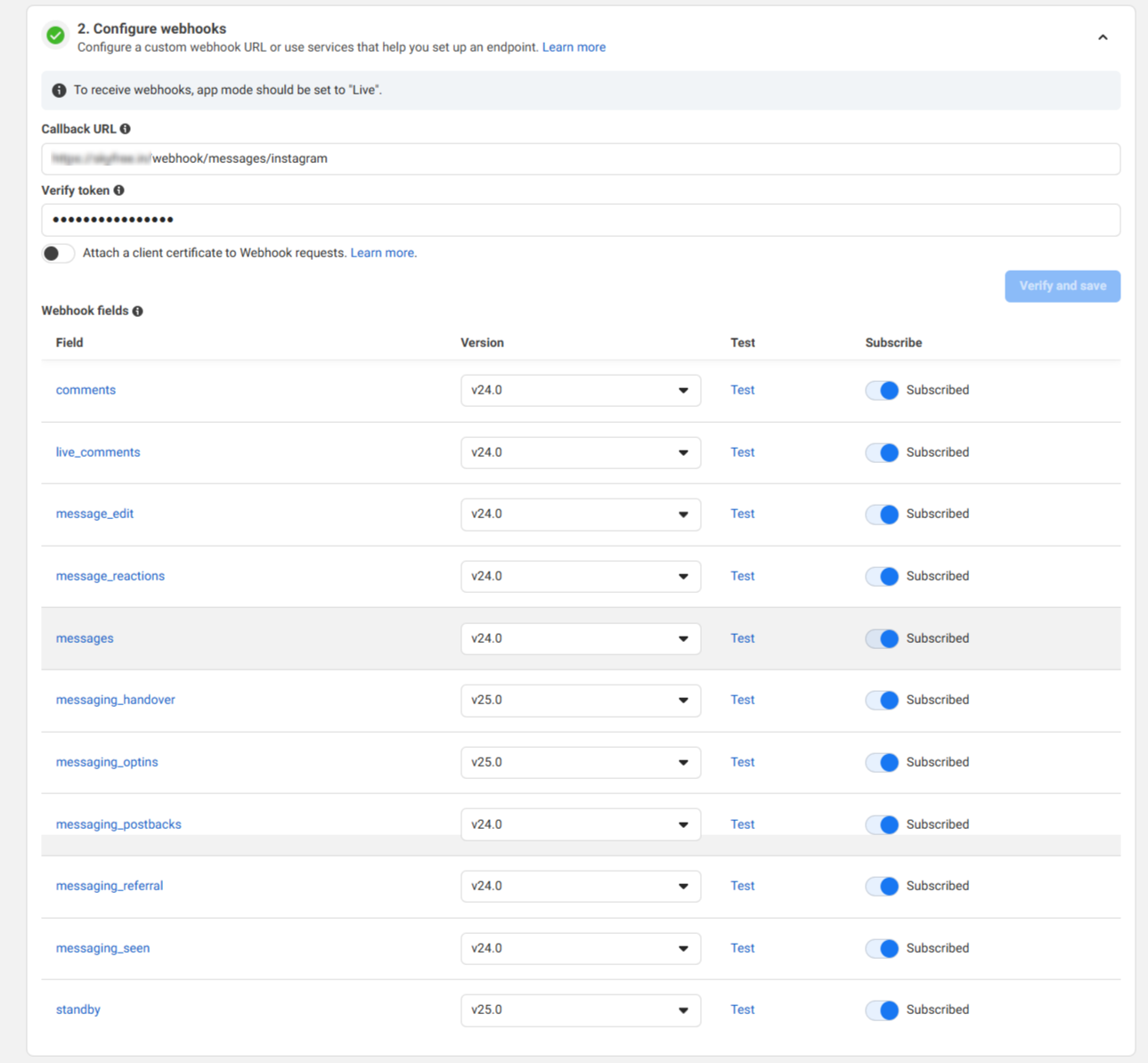Click the Verify and save button
The height and width of the screenshot is (1063, 1148).
point(1063,286)
